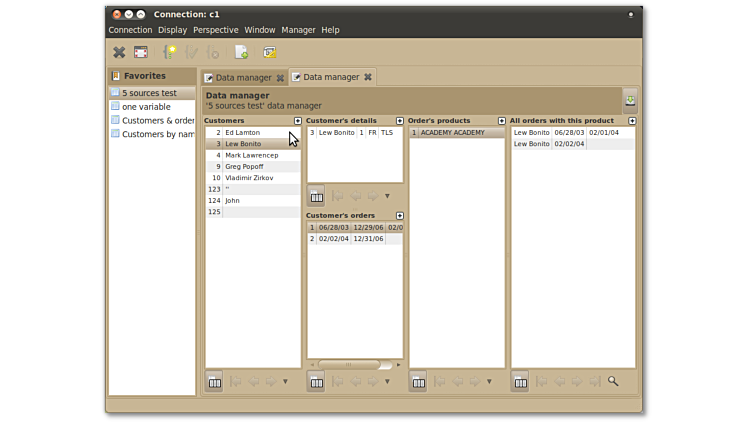Toggle the table view button under Customer's orders

[x=316, y=381]
